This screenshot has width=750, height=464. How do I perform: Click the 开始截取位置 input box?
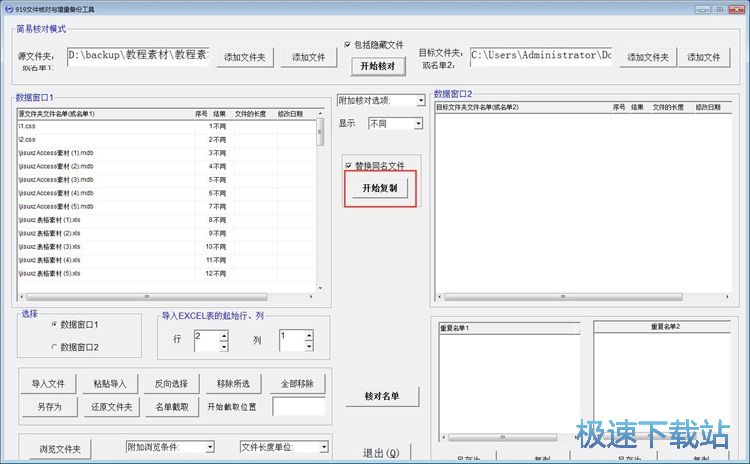coord(298,407)
